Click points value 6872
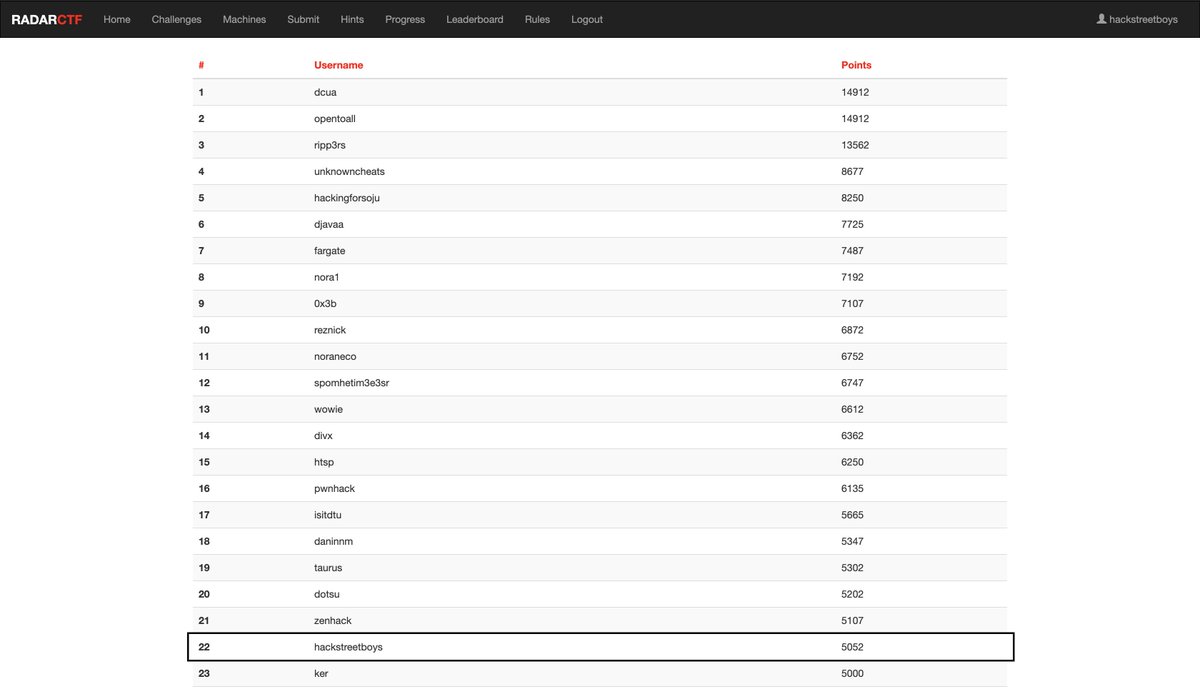1200x694 pixels. coord(853,330)
